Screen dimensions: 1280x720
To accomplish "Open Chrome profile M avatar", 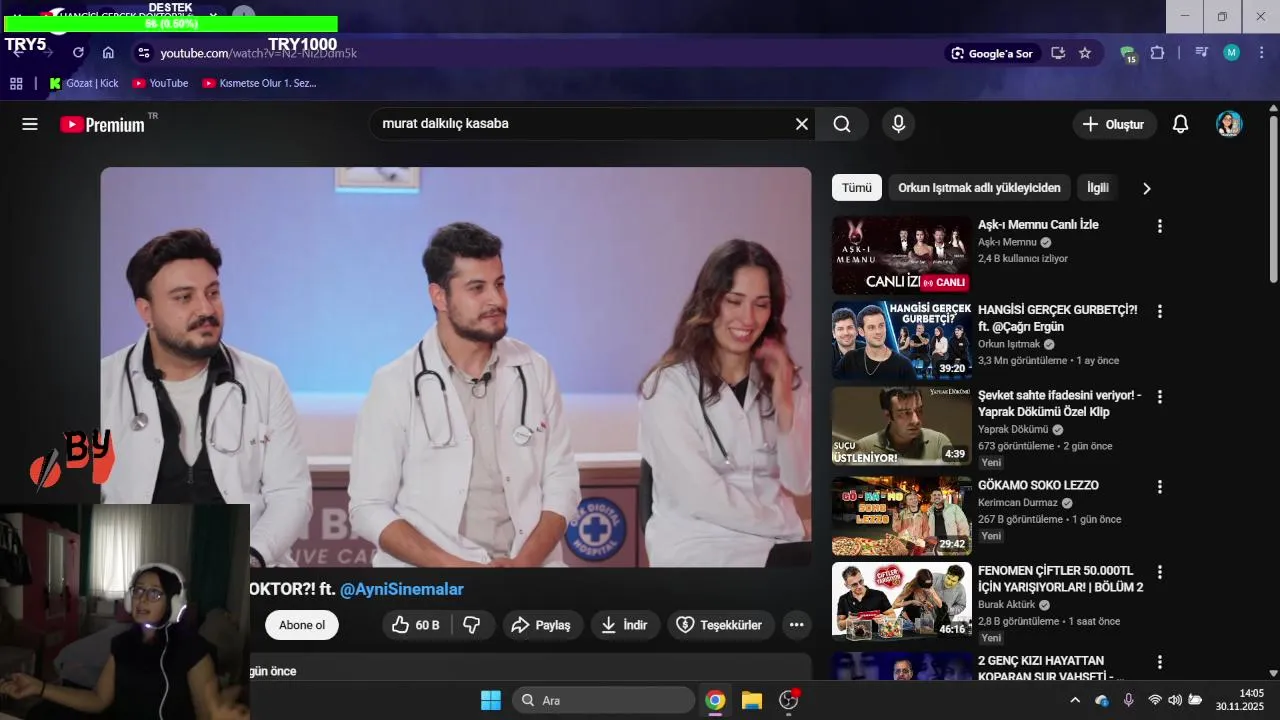I will 1231,53.
